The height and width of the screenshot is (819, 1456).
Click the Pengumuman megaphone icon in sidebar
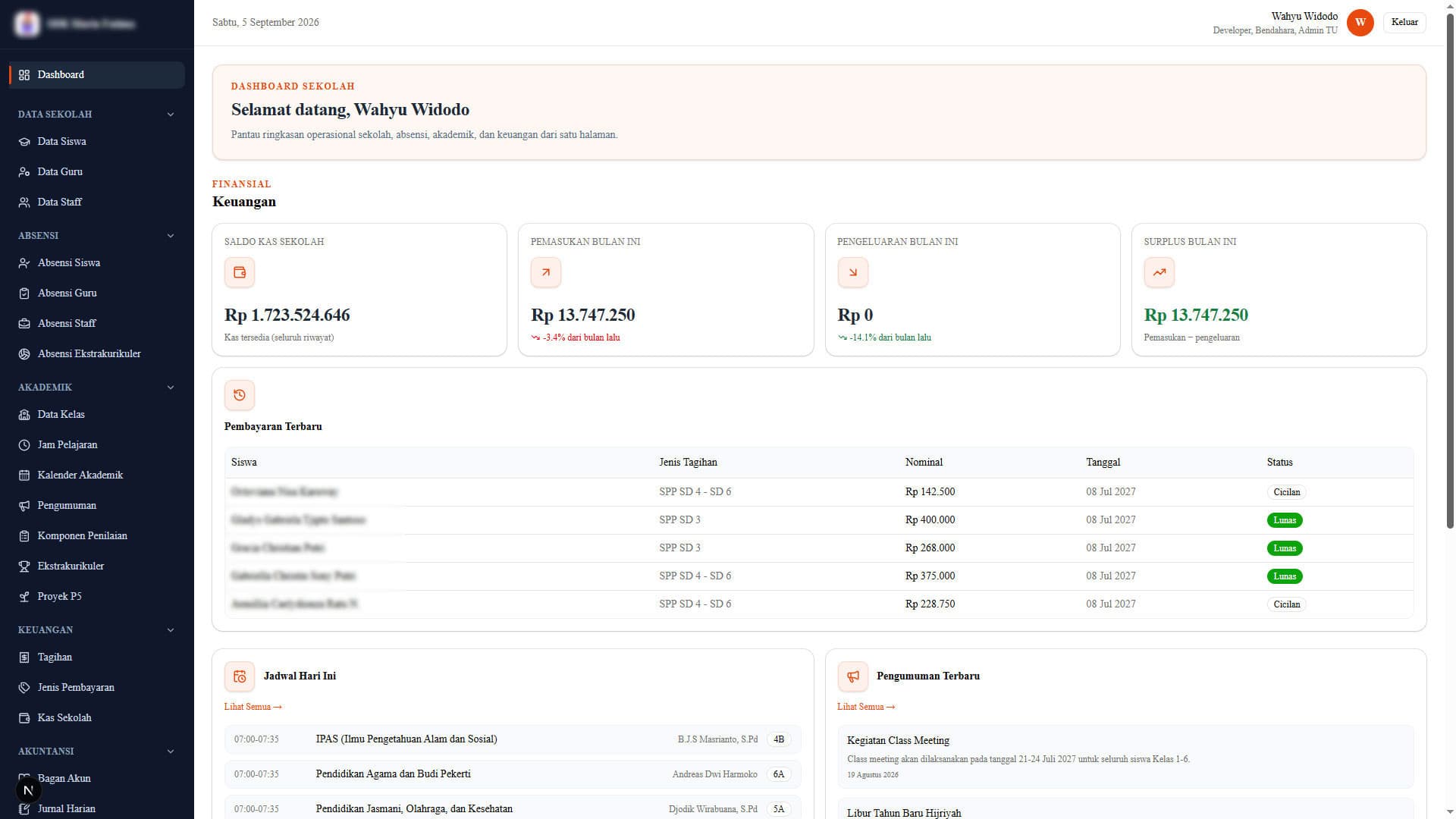click(x=24, y=506)
